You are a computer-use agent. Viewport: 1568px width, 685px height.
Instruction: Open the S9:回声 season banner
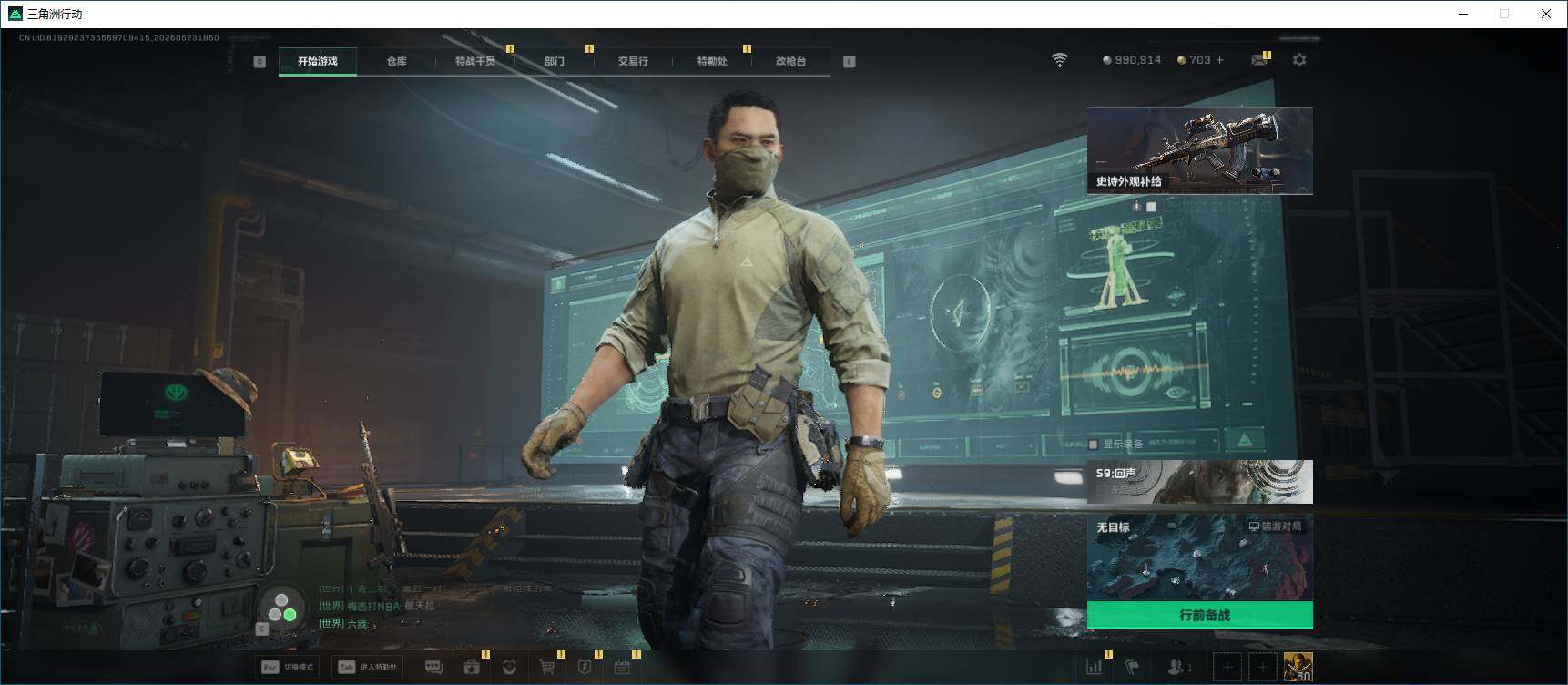pyautogui.click(x=1200, y=482)
